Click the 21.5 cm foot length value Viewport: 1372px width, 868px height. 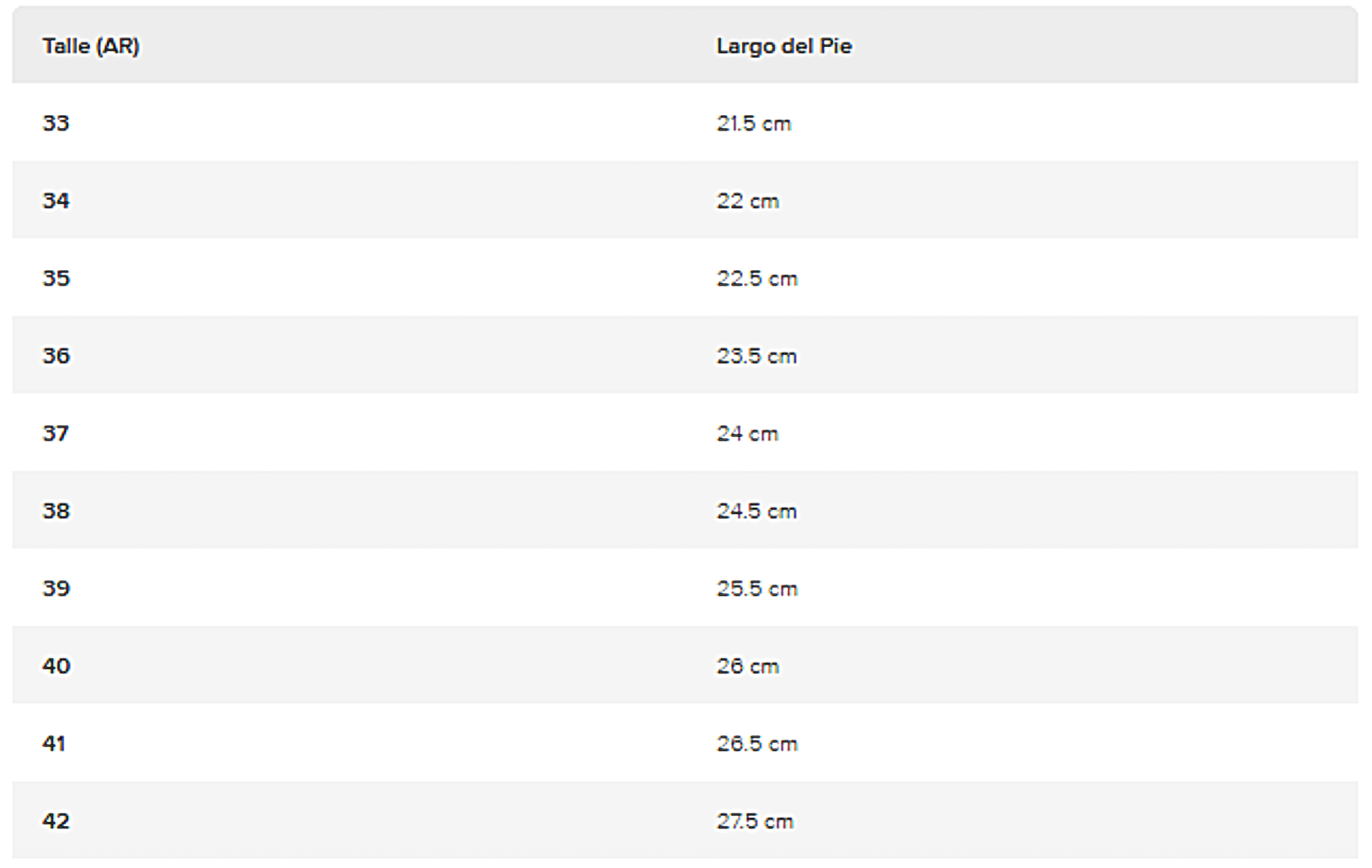point(754,124)
